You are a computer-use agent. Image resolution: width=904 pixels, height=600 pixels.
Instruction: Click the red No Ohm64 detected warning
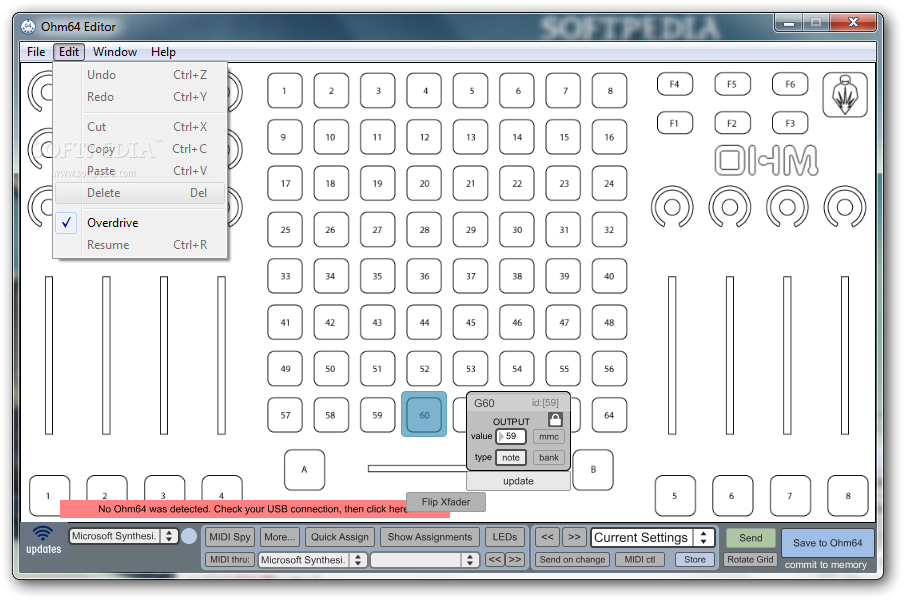coord(254,509)
